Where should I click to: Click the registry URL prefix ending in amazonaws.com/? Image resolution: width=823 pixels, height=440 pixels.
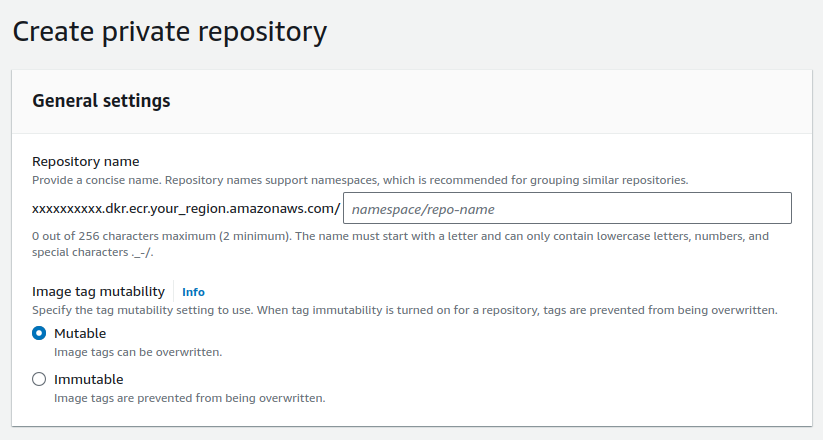186,209
